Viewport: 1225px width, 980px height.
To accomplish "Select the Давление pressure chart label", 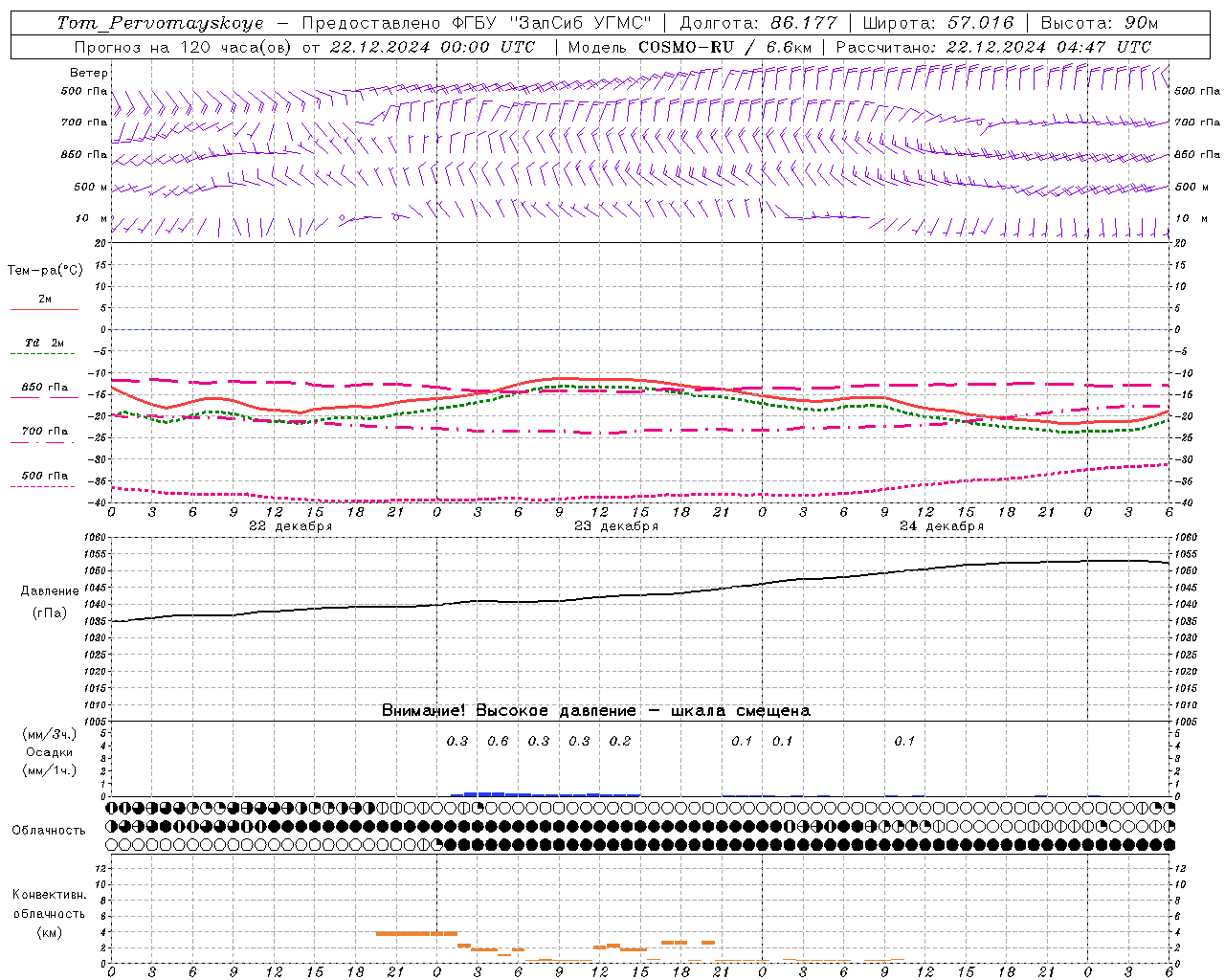I will point(50,591).
